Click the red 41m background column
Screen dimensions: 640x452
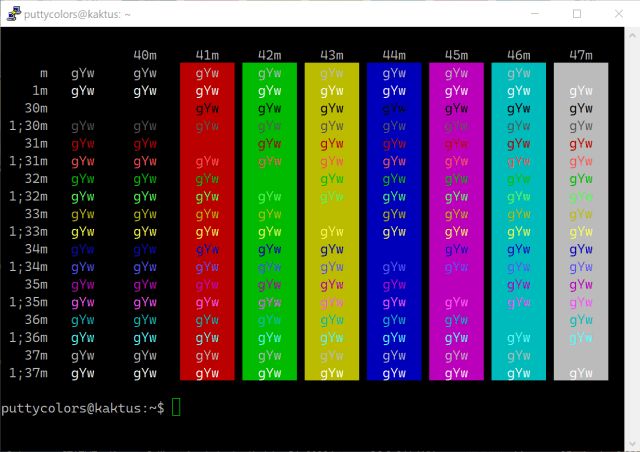pos(207,220)
